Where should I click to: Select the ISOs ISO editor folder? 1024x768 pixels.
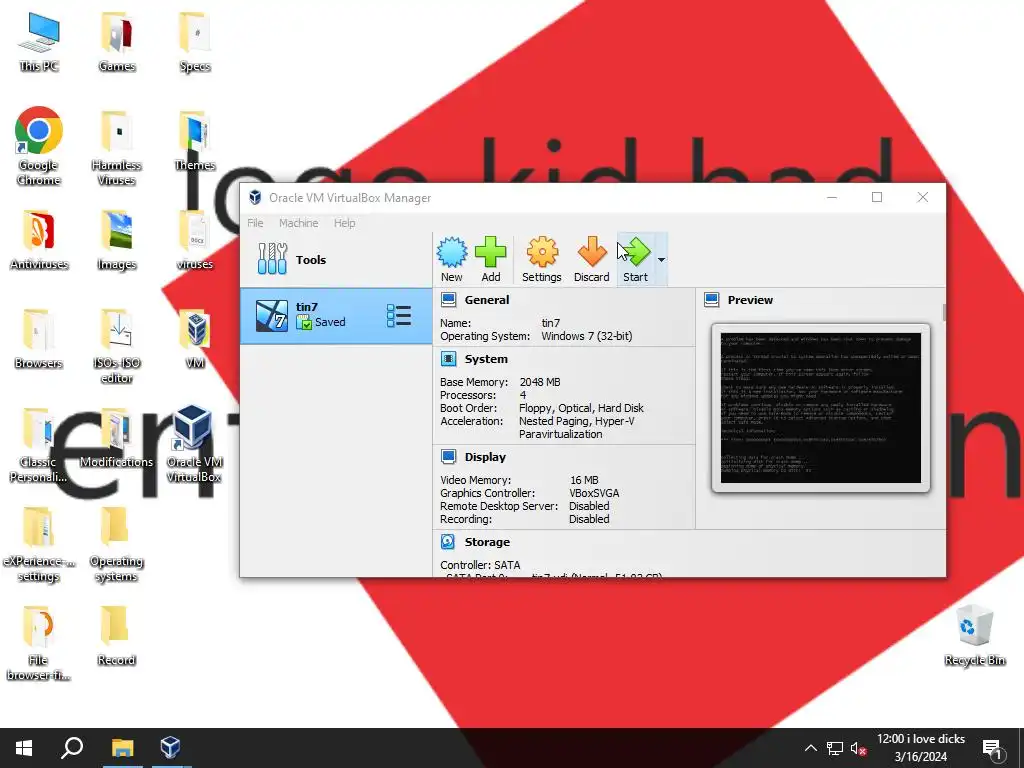tap(117, 346)
